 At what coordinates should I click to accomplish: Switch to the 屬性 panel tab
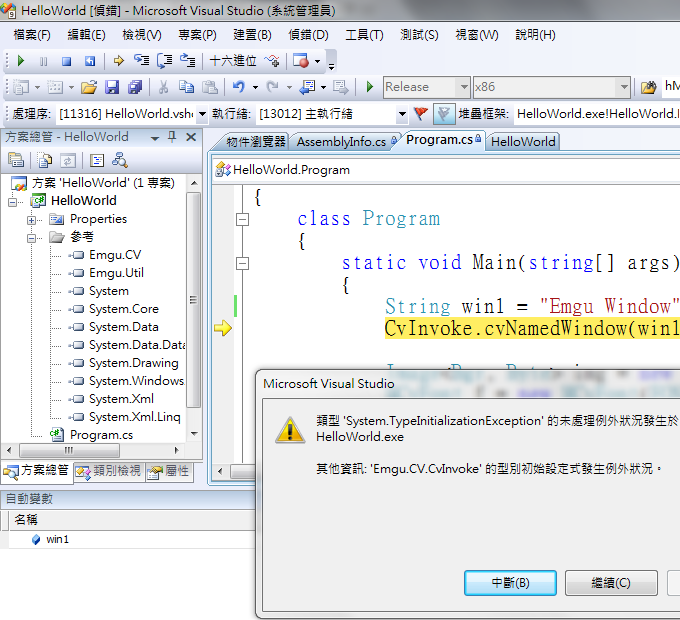click(169, 471)
